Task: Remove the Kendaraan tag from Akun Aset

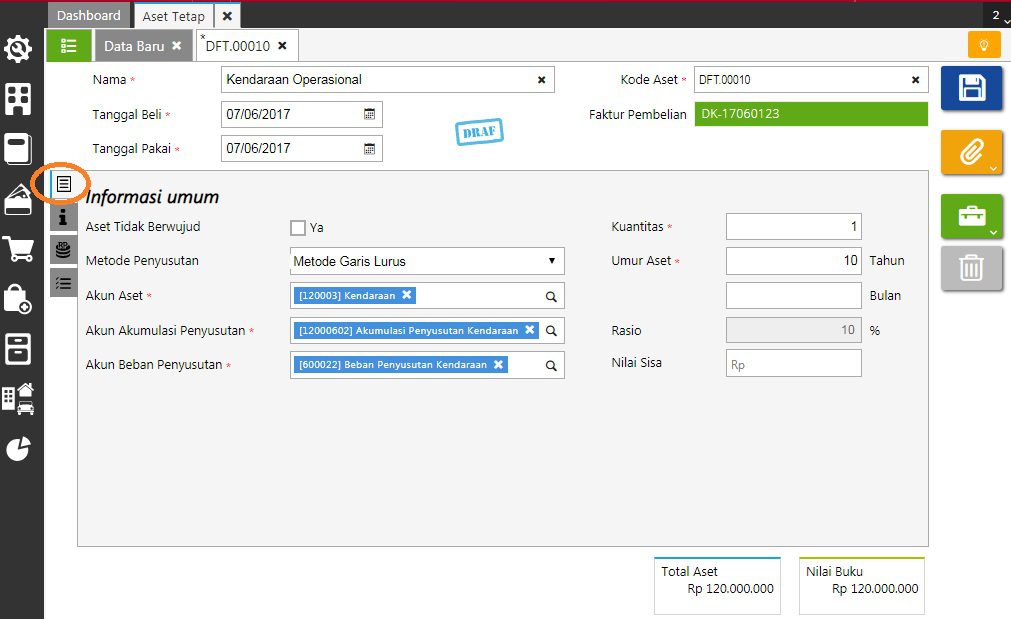Action: pos(407,295)
